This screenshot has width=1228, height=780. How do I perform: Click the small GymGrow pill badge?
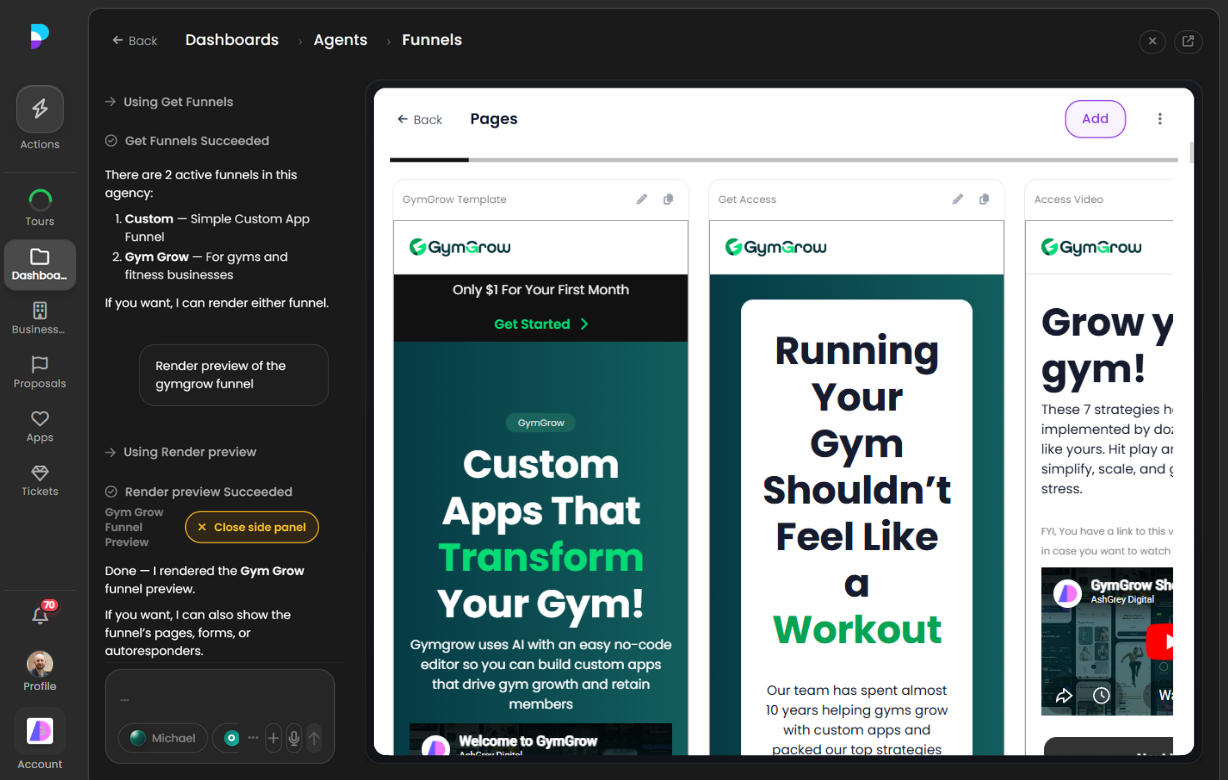[541, 423]
